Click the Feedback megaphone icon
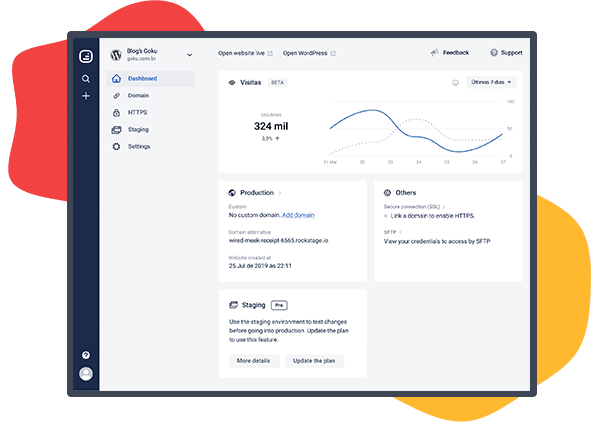This screenshot has width=606, height=429. (435, 52)
